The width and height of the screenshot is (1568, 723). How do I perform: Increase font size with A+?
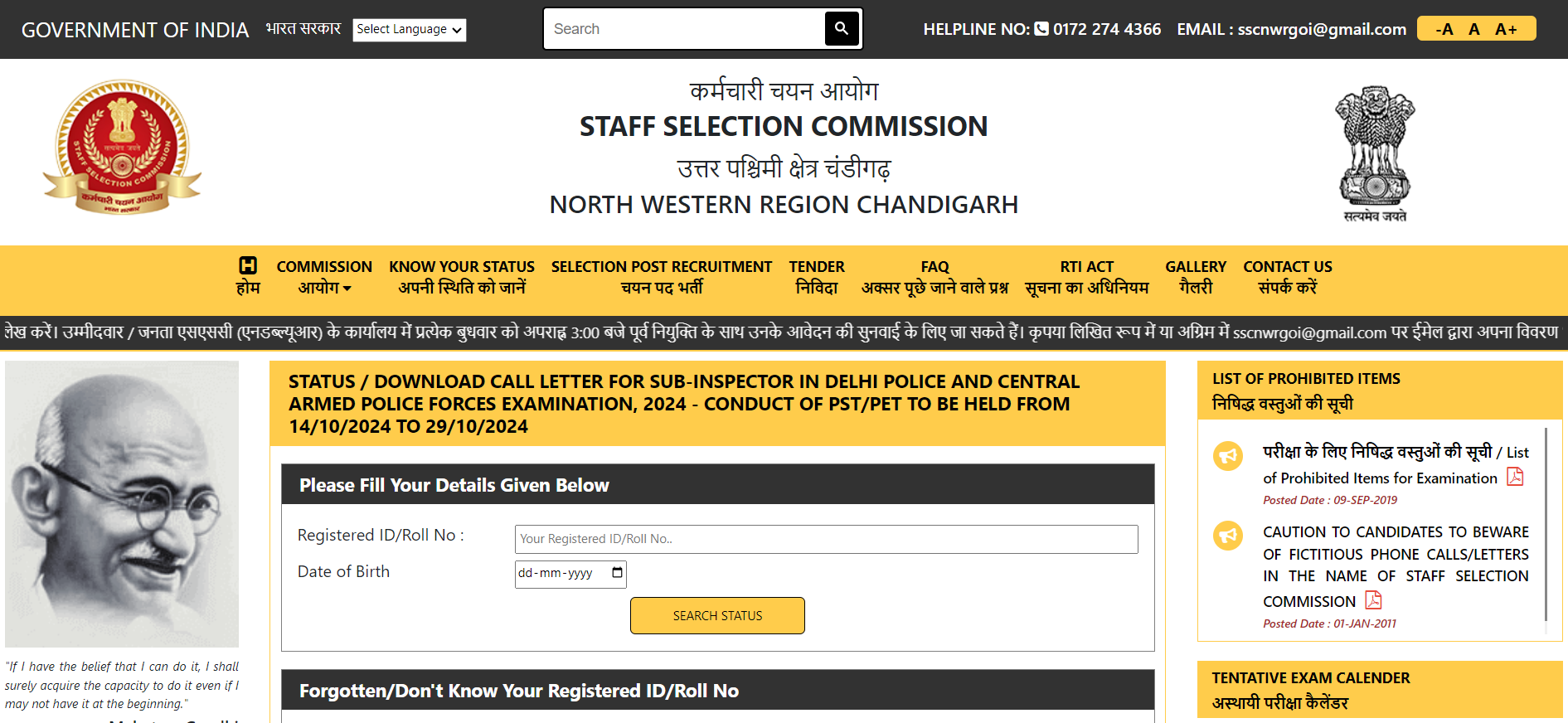click(x=1506, y=29)
